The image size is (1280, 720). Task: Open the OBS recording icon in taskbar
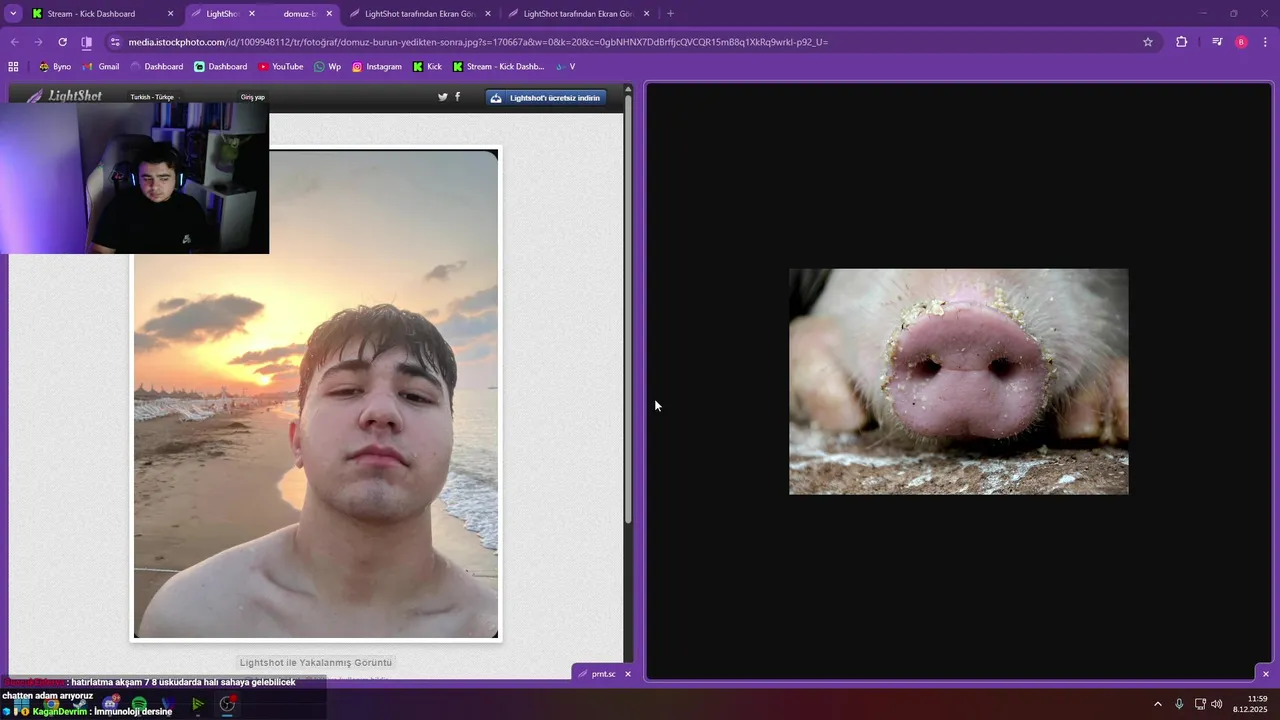pos(227,704)
